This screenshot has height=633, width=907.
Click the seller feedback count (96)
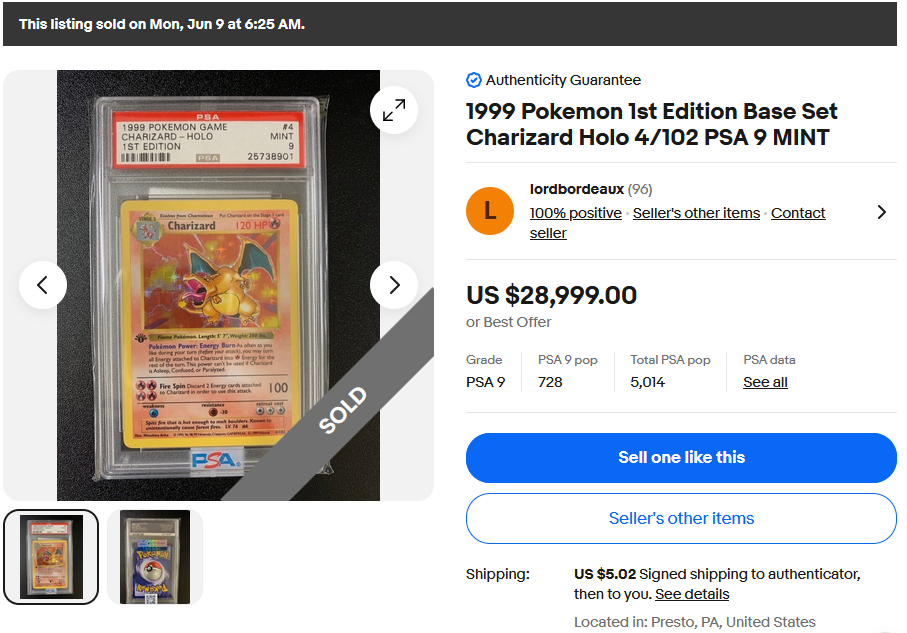[x=640, y=189]
